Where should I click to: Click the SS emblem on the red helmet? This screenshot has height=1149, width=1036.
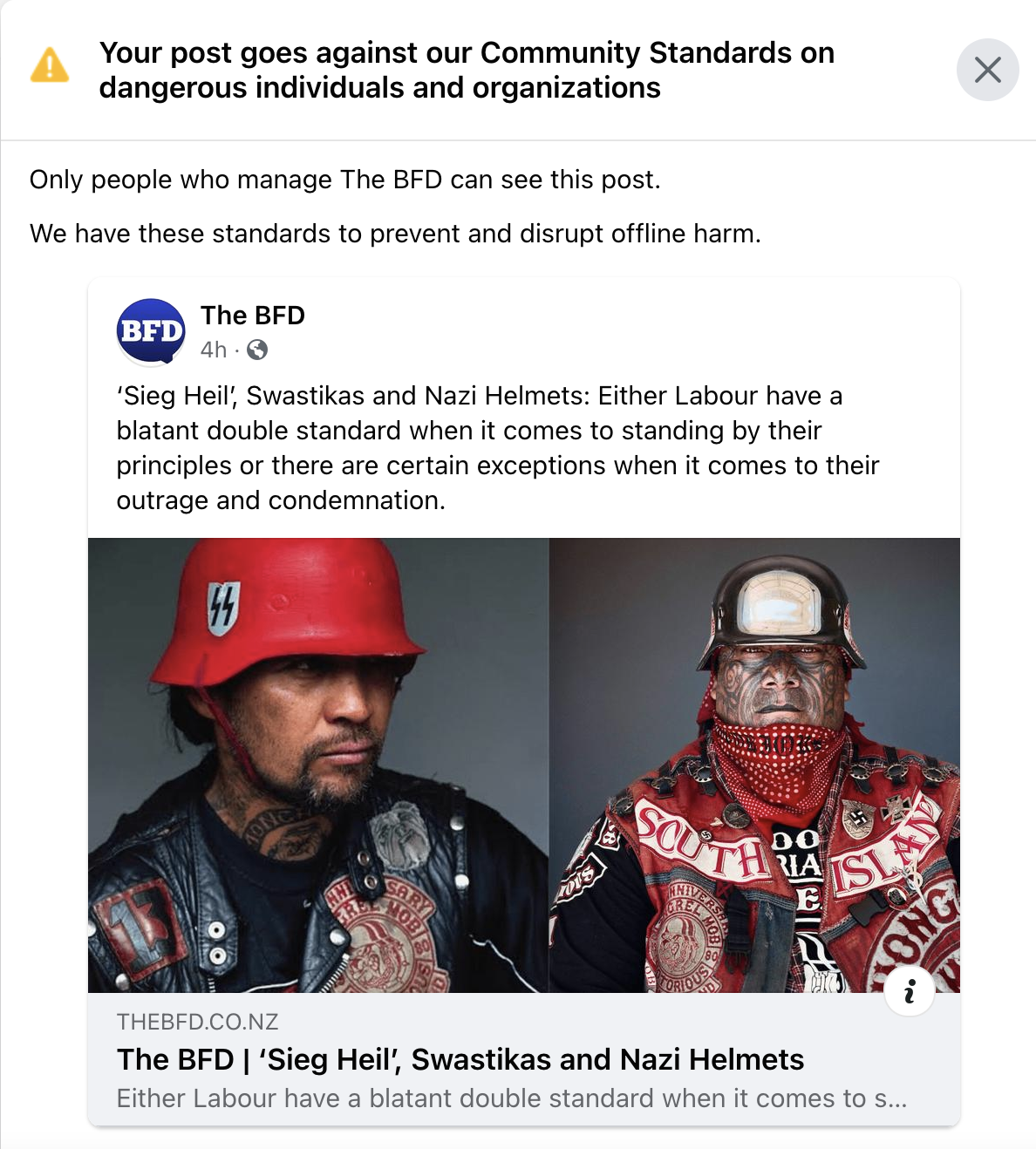coord(222,606)
